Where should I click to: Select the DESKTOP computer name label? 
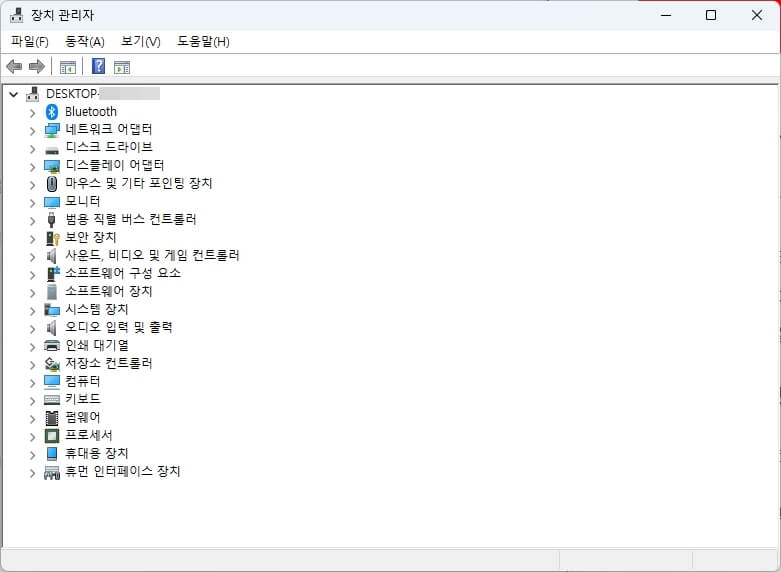click(x=103, y=94)
